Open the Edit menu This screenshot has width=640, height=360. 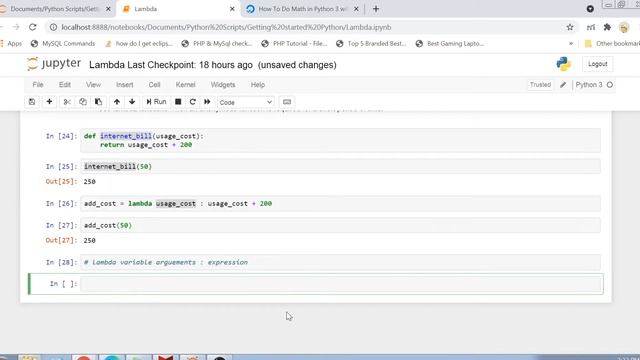coord(64,84)
